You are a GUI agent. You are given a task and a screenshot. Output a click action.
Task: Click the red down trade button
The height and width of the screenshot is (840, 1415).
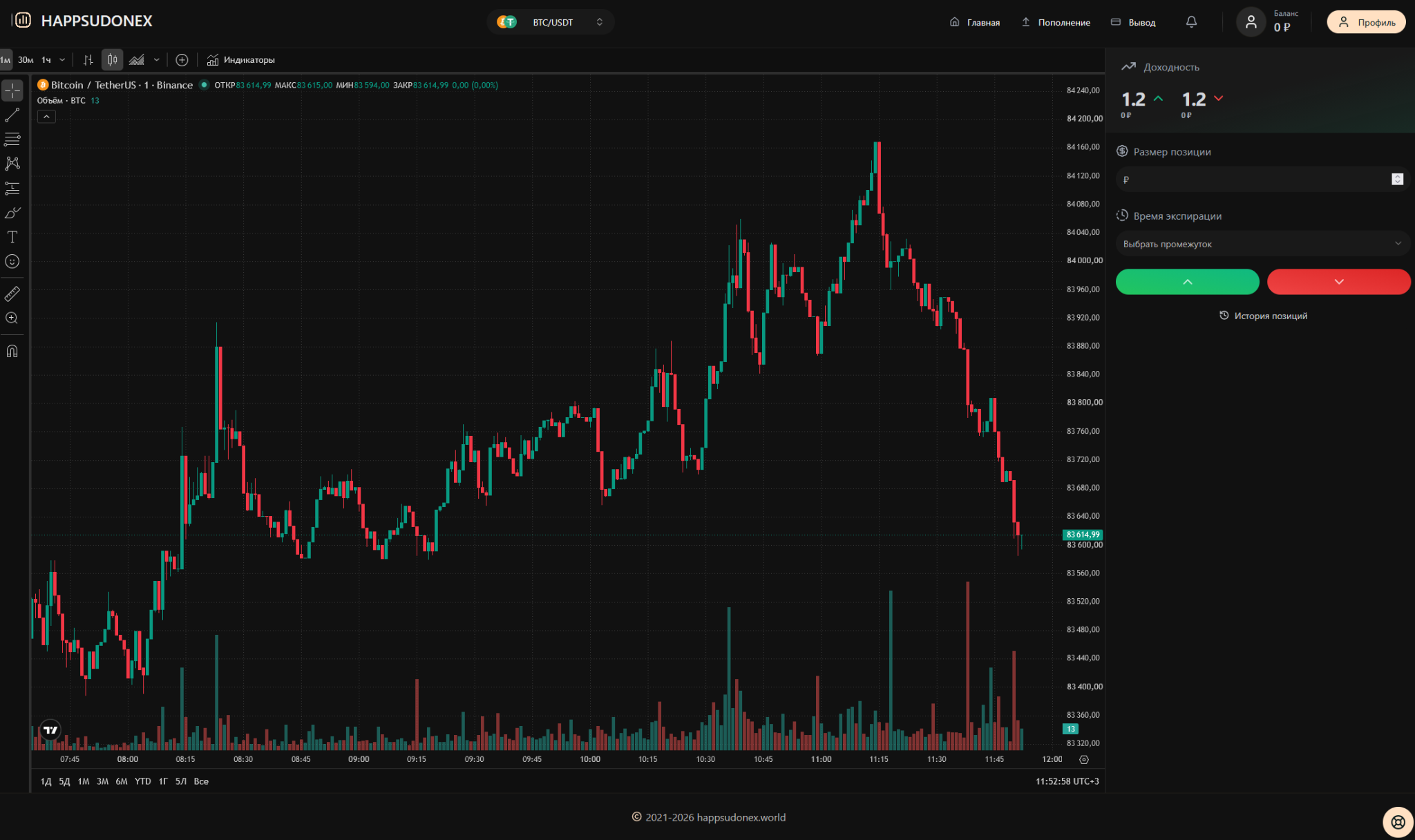pyautogui.click(x=1338, y=282)
